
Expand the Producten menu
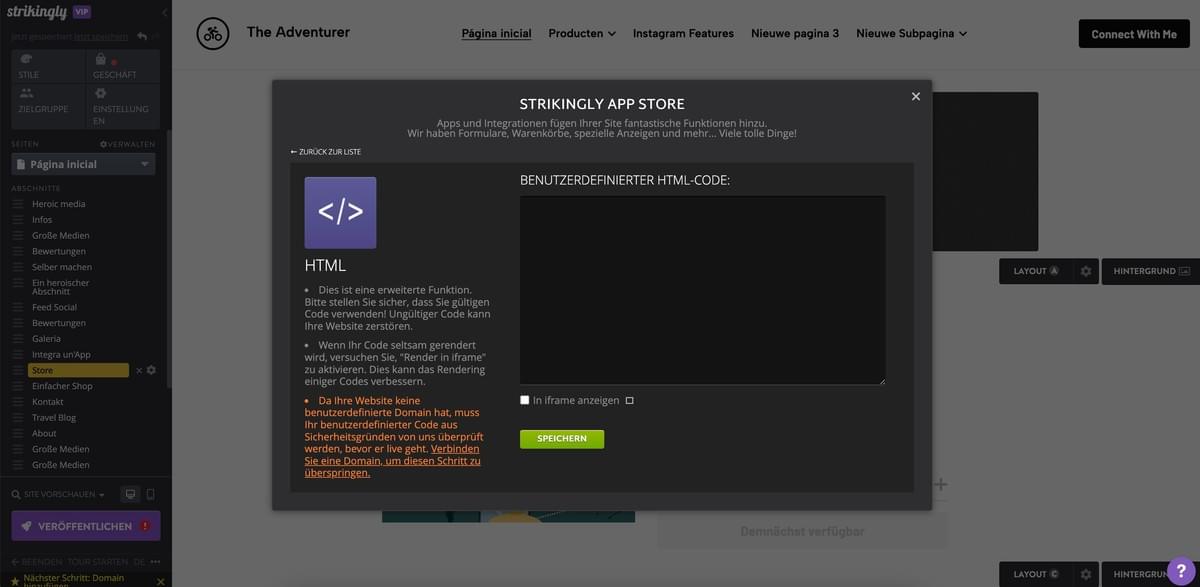[x=581, y=33]
